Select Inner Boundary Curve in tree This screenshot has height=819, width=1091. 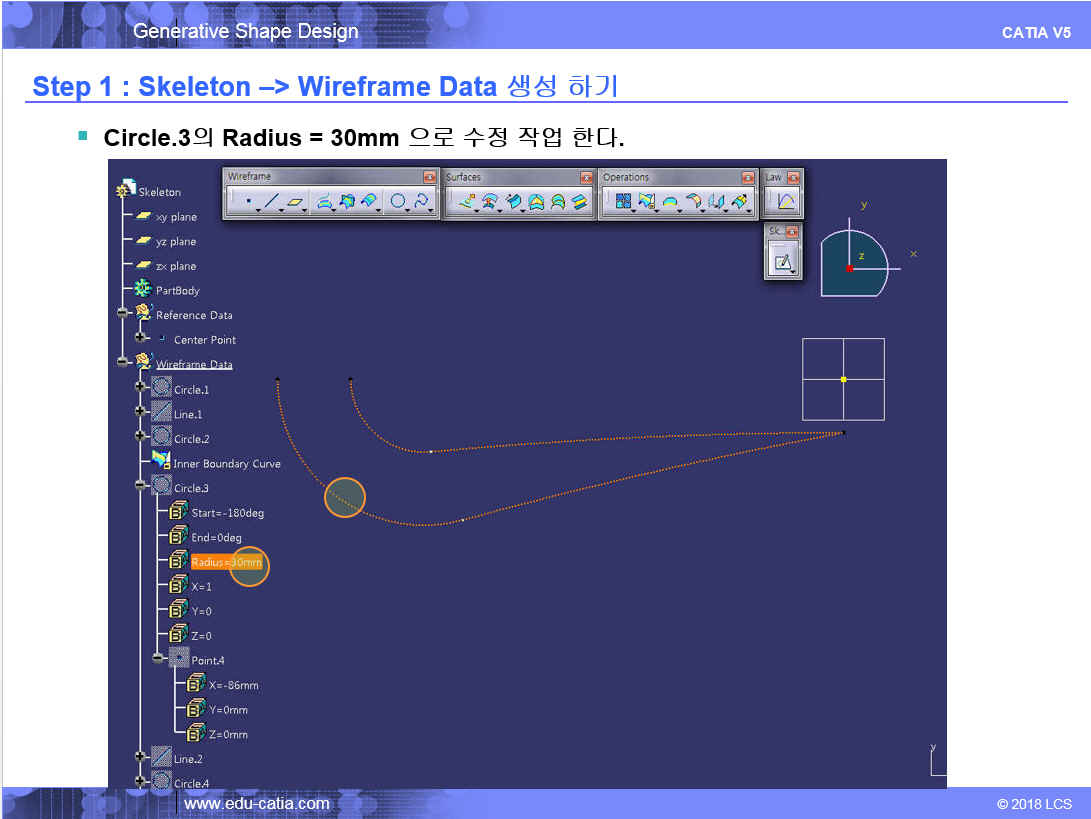(226, 463)
